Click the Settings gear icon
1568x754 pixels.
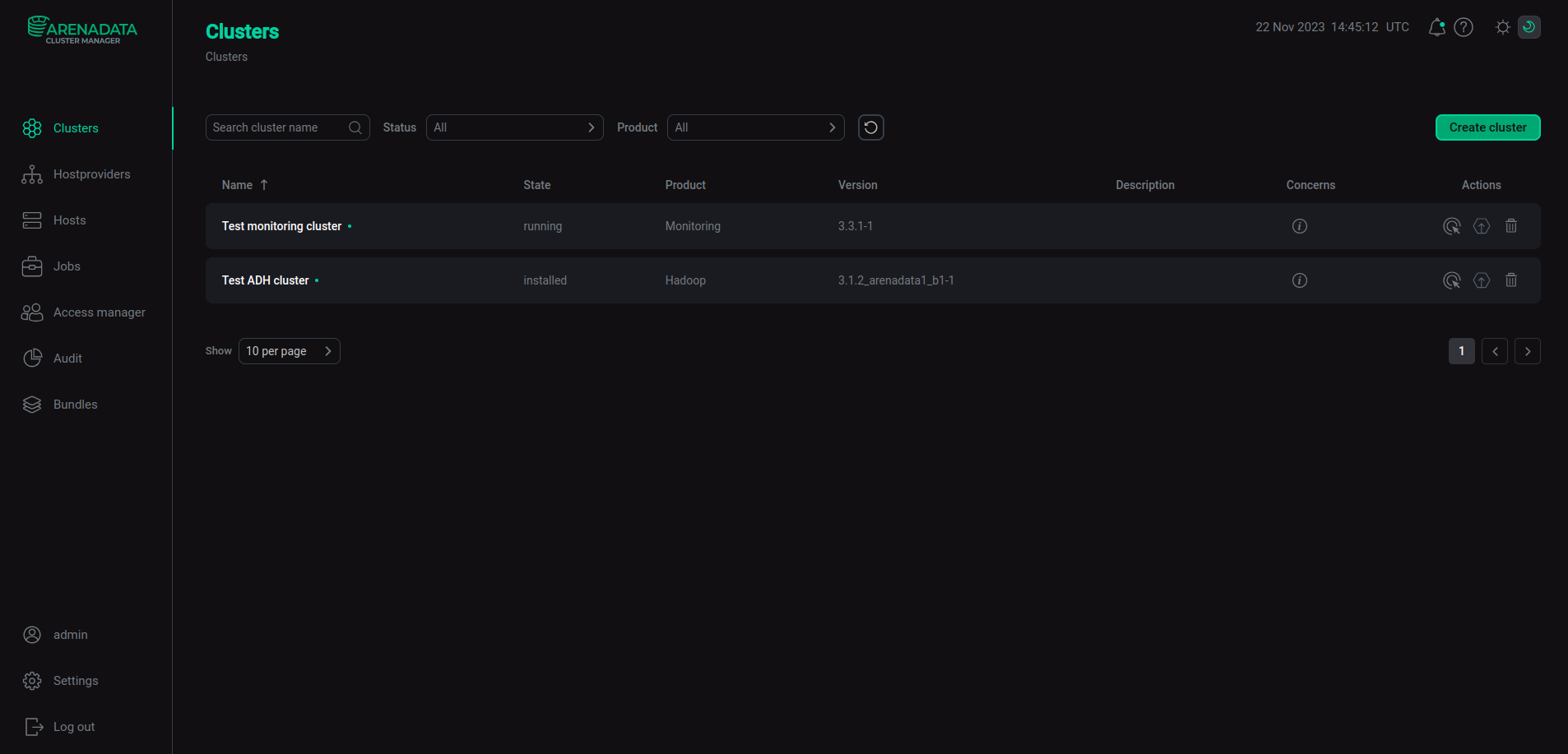click(x=32, y=681)
